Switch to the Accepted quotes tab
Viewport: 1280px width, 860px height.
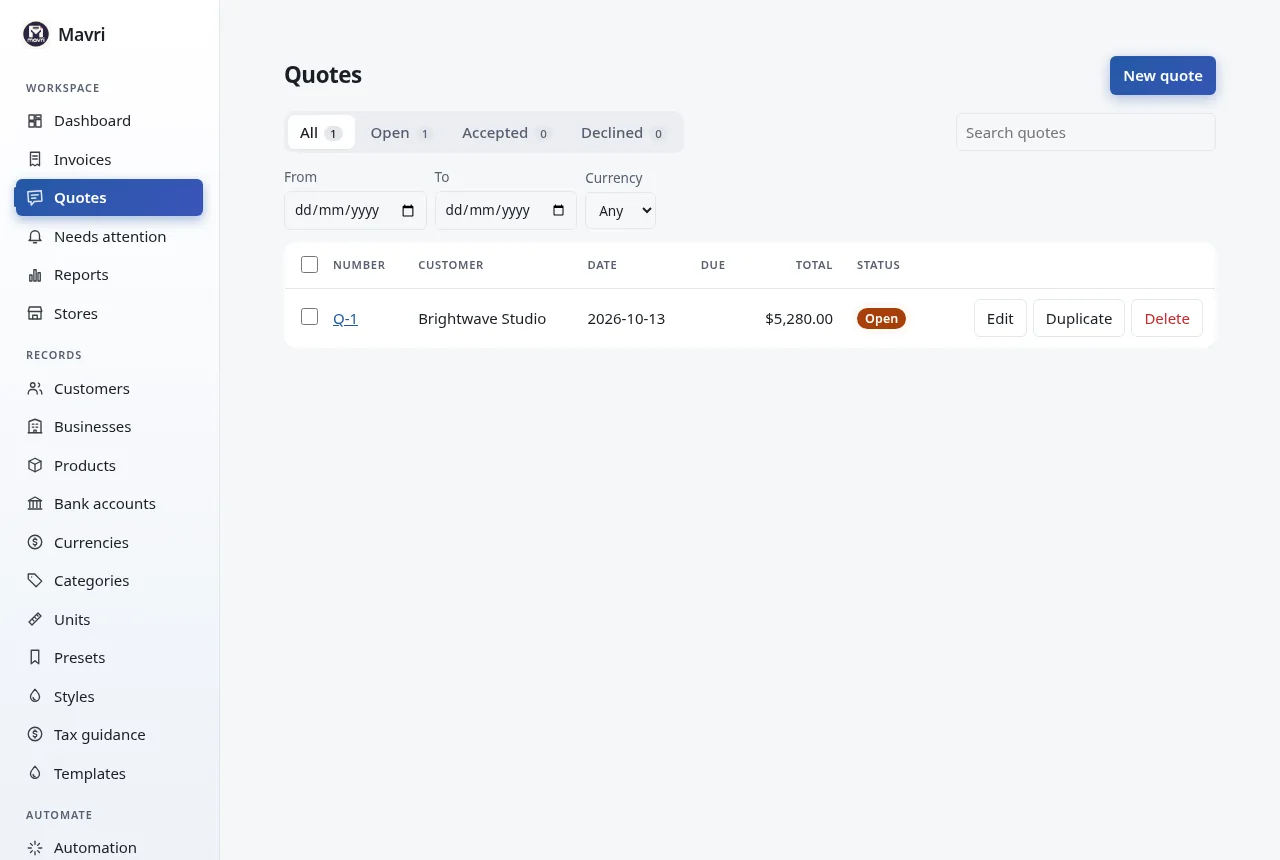coord(505,132)
